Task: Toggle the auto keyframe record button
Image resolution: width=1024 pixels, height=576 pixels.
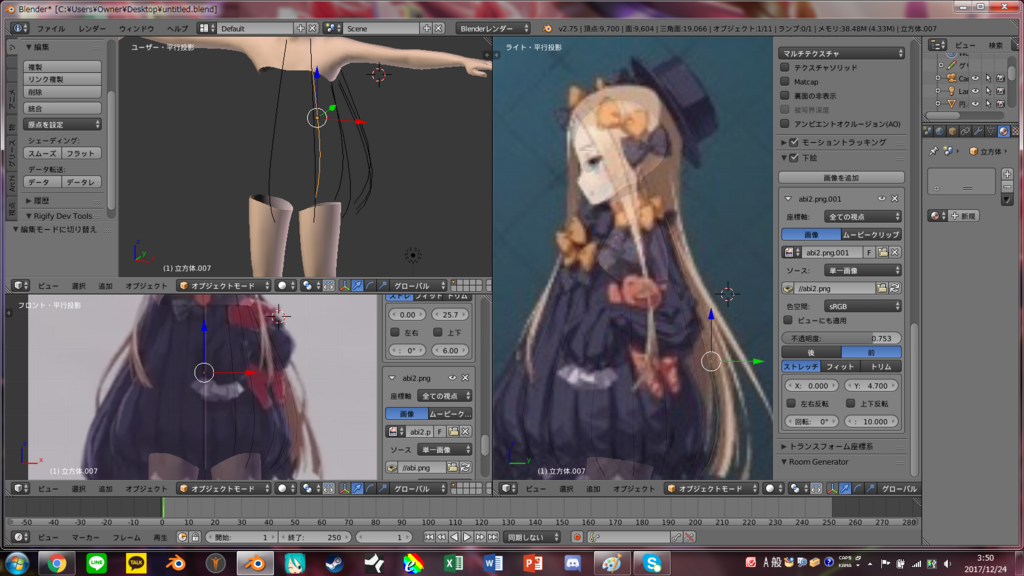Action: 577,537
